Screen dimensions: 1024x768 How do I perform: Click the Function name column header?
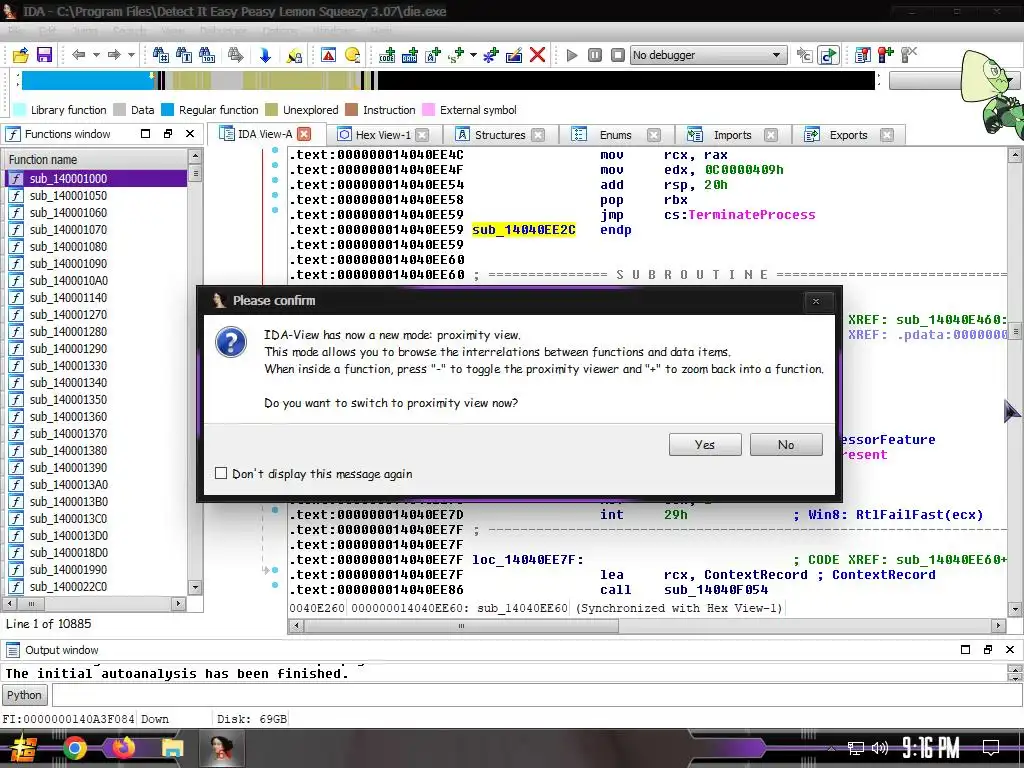click(96, 159)
